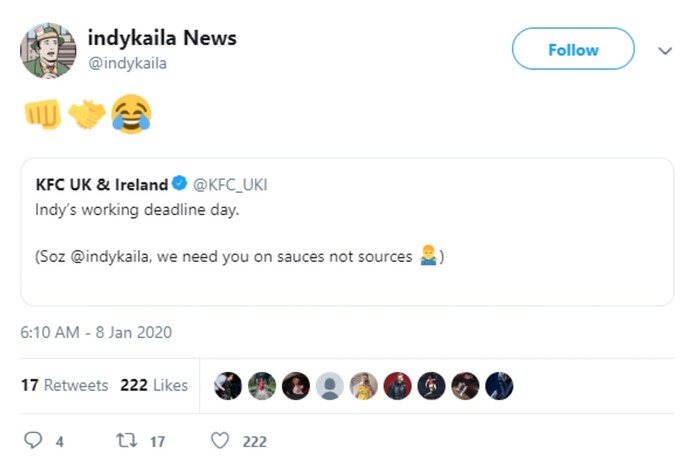Image resolution: width=690 pixels, height=472 pixels.
Task: Click the handshake emoji
Action: click(x=87, y=114)
